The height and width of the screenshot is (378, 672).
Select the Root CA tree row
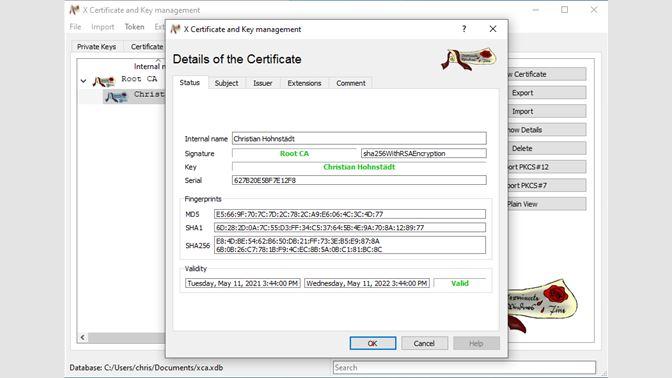click(x=122, y=81)
